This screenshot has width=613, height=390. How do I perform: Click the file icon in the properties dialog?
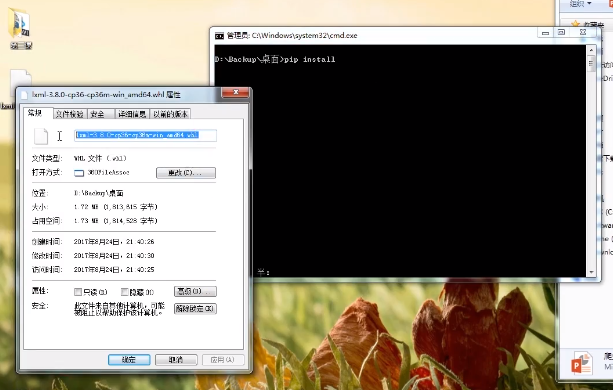click(x=41, y=136)
